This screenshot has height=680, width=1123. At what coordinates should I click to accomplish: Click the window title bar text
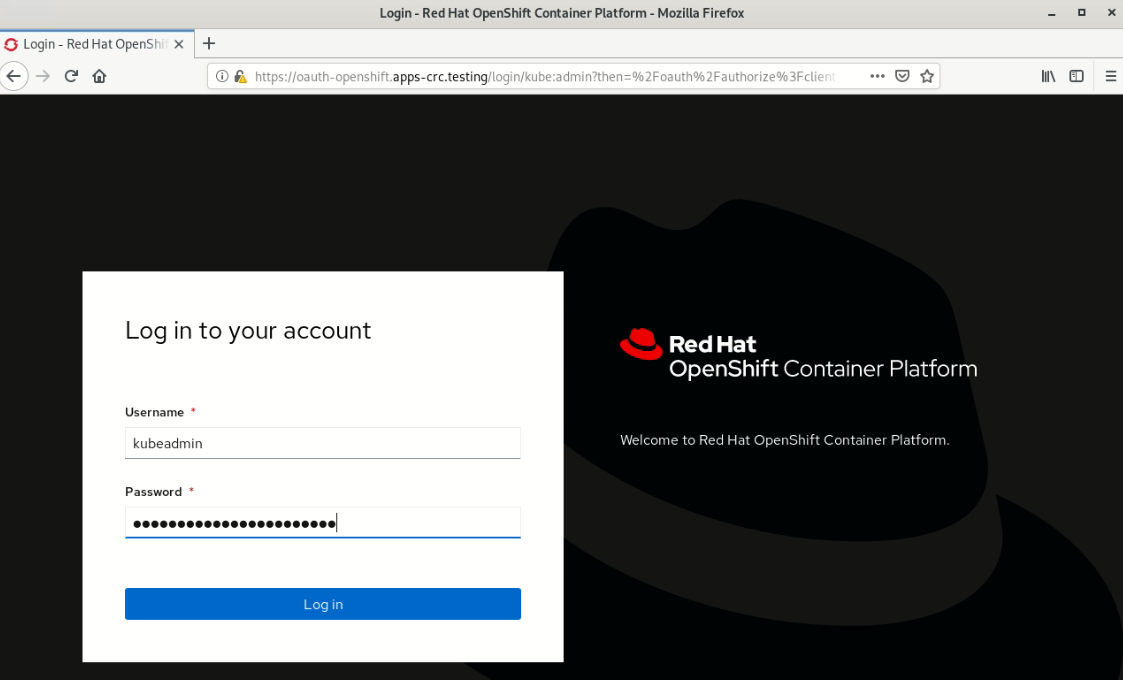coord(562,13)
